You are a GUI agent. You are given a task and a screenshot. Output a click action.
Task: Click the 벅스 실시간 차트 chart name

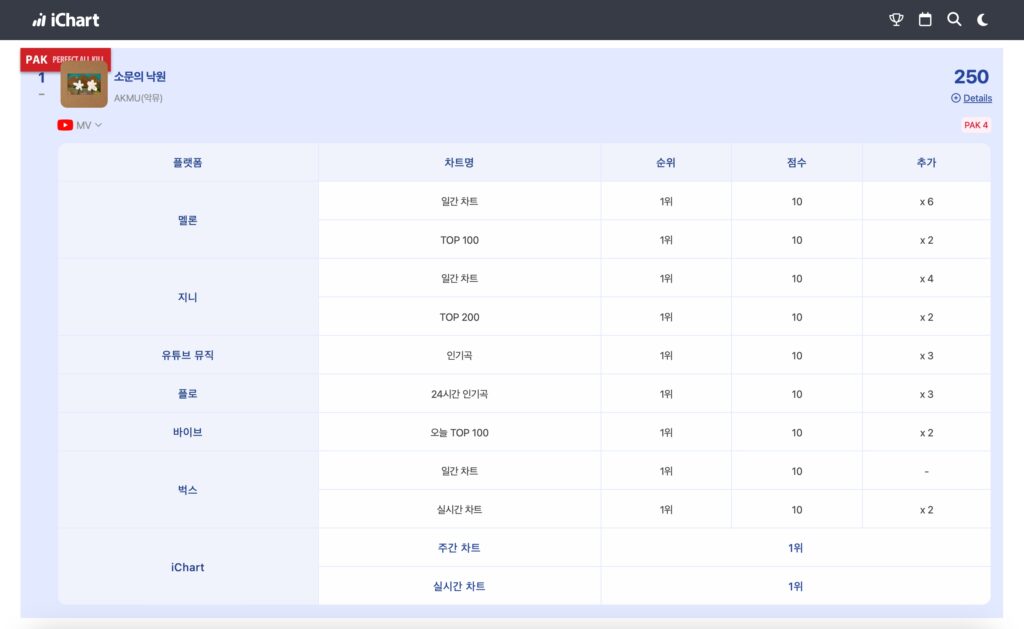(459, 509)
